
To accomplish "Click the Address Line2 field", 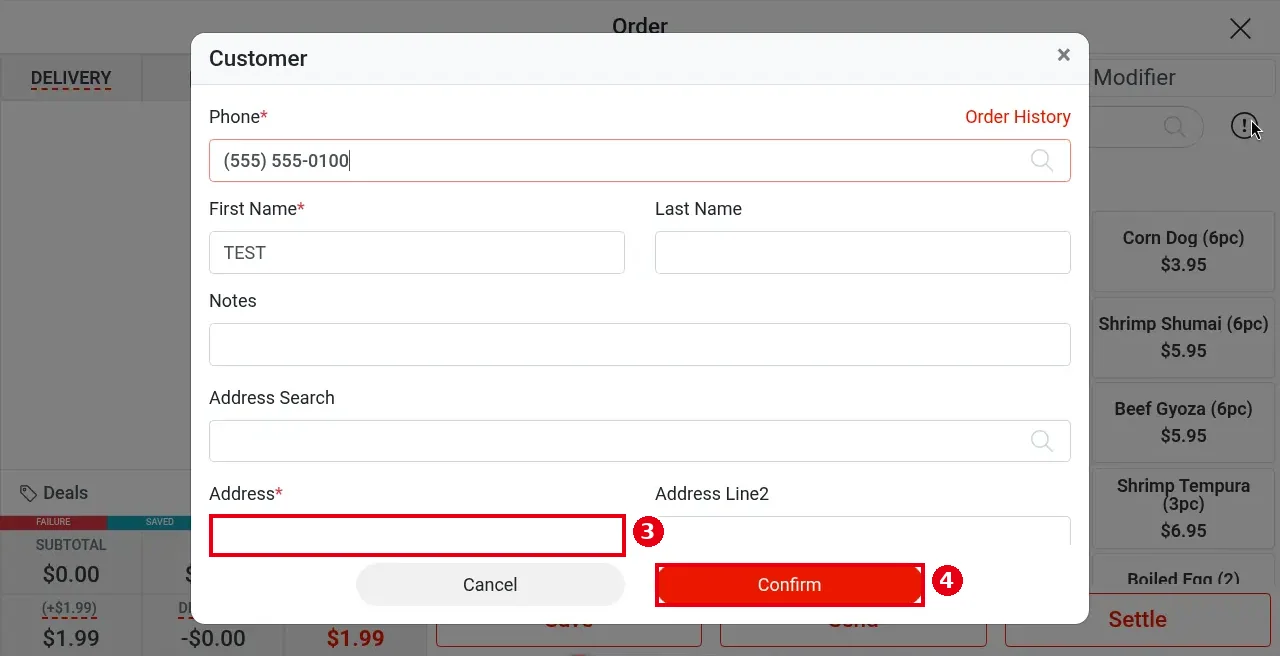I will [863, 531].
